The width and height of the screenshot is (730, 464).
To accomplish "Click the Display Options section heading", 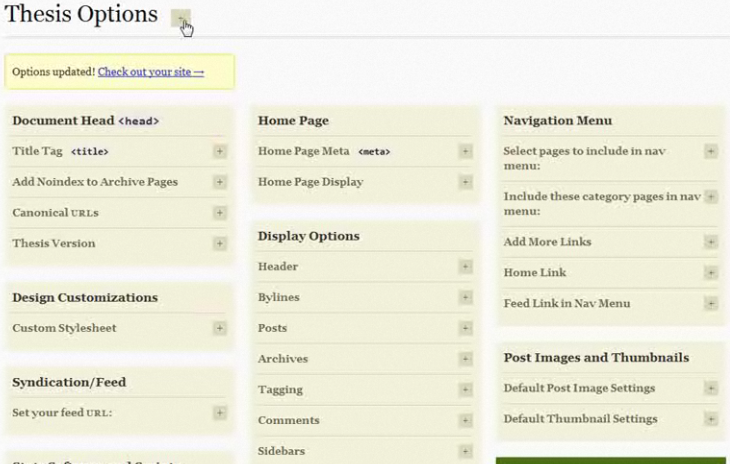I will (309, 236).
